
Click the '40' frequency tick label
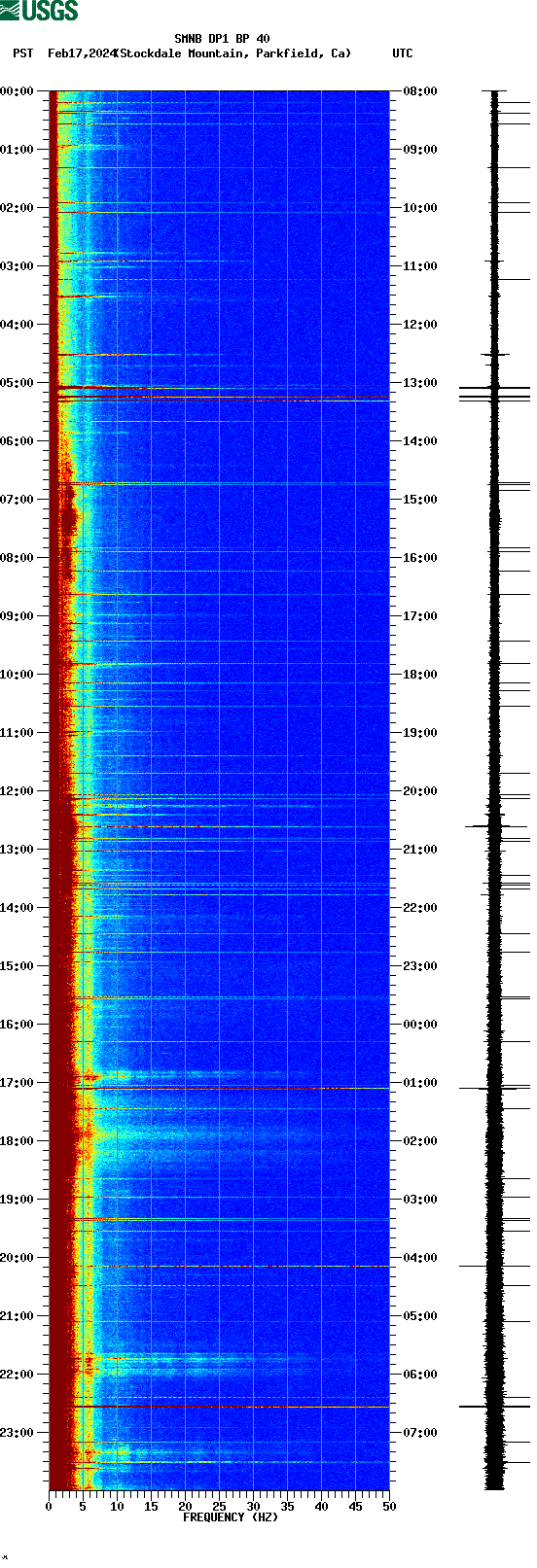321,1507
